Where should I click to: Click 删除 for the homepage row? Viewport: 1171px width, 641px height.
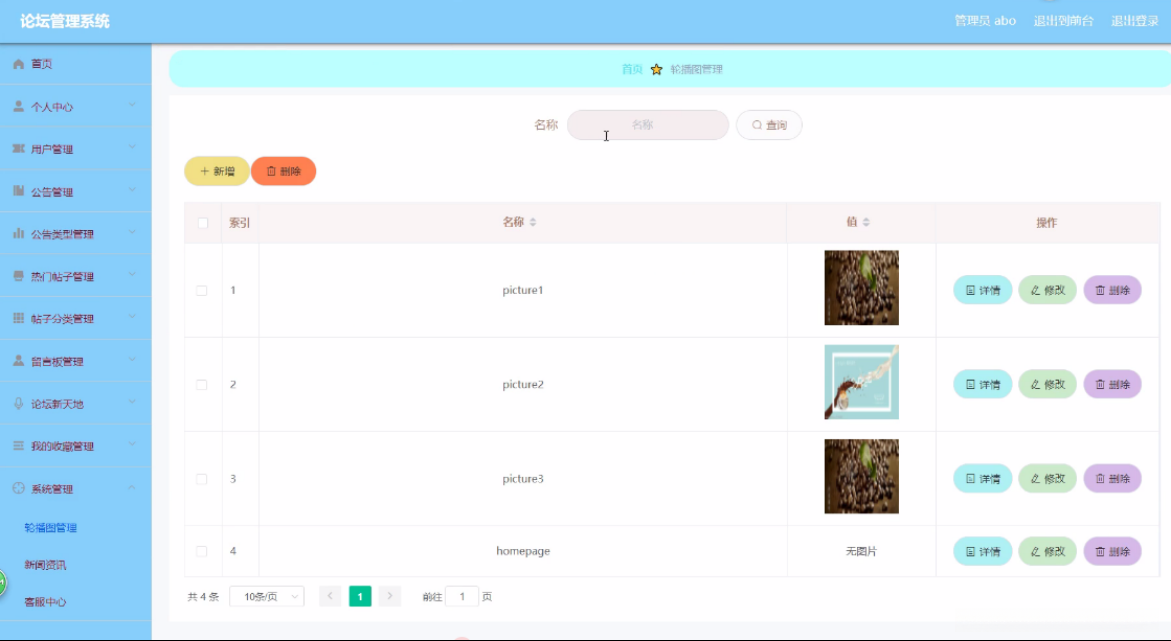[1113, 551]
